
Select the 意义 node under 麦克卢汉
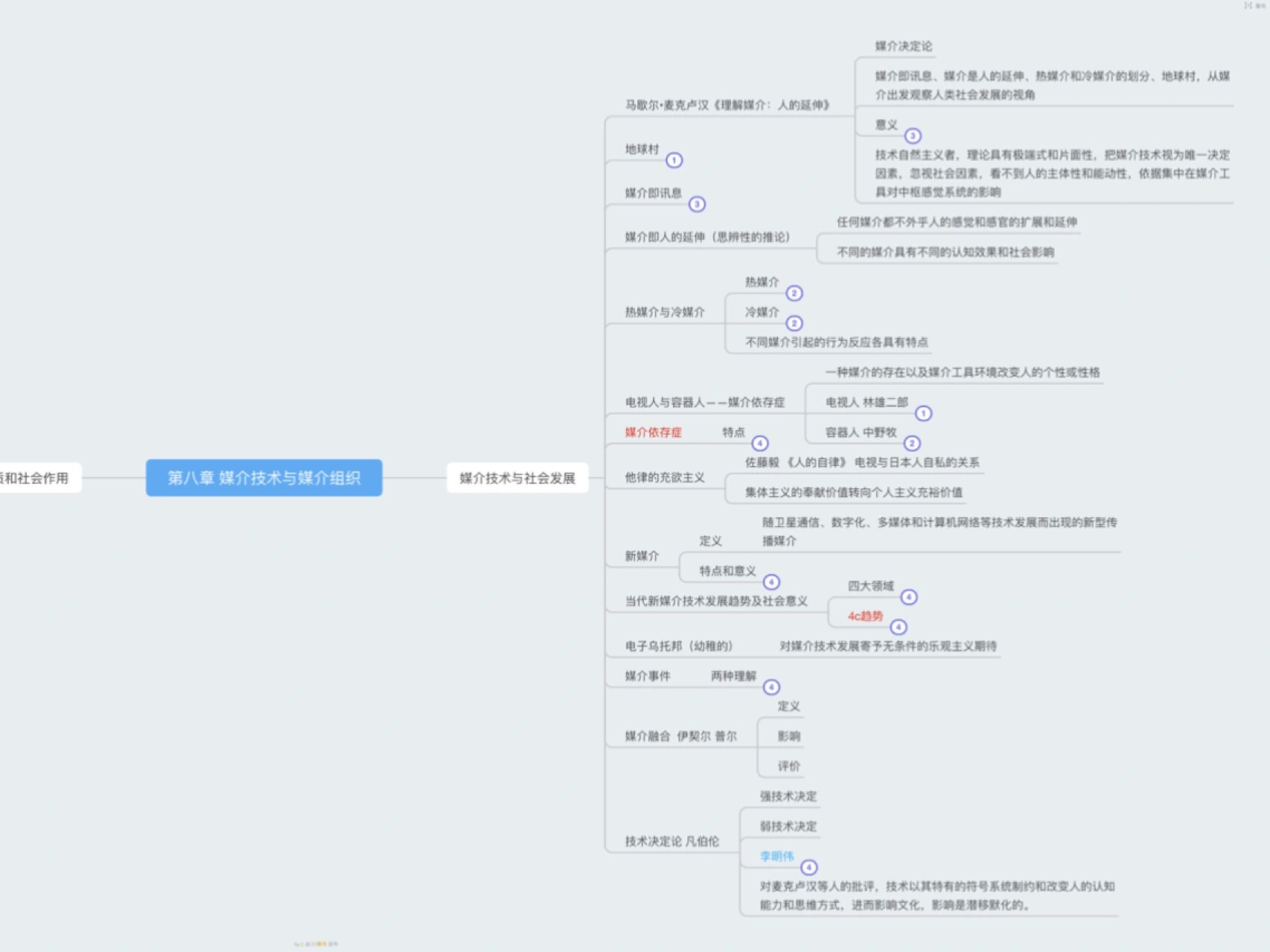(x=886, y=124)
